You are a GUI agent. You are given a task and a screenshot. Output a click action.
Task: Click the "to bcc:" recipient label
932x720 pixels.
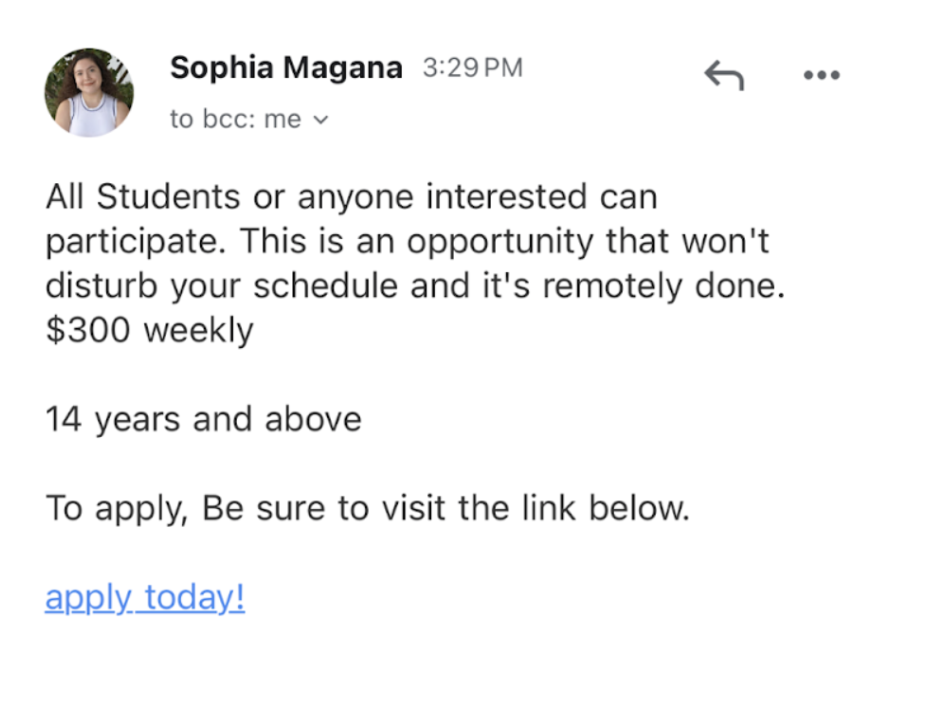click(x=214, y=120)
